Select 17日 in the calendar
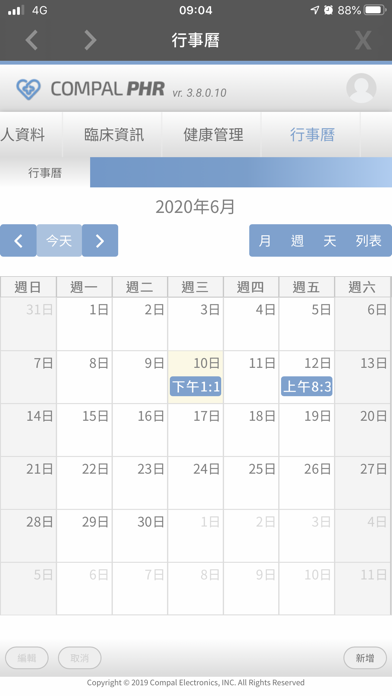The height and width of the screenshot is (696, 392). (x=195, y=430)
